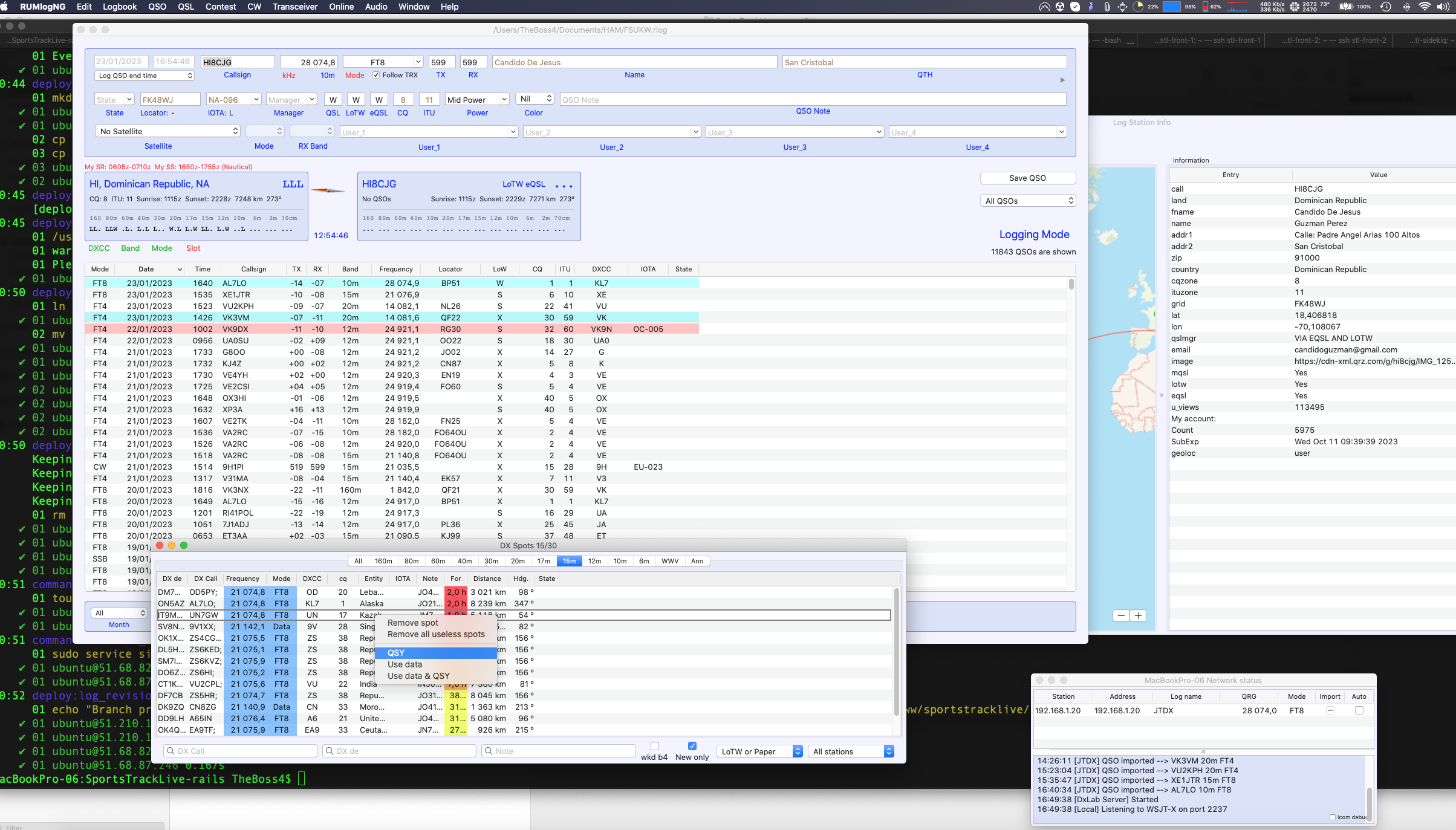Click the QSO Note input field
The image size is (1456, 830).
813,99
